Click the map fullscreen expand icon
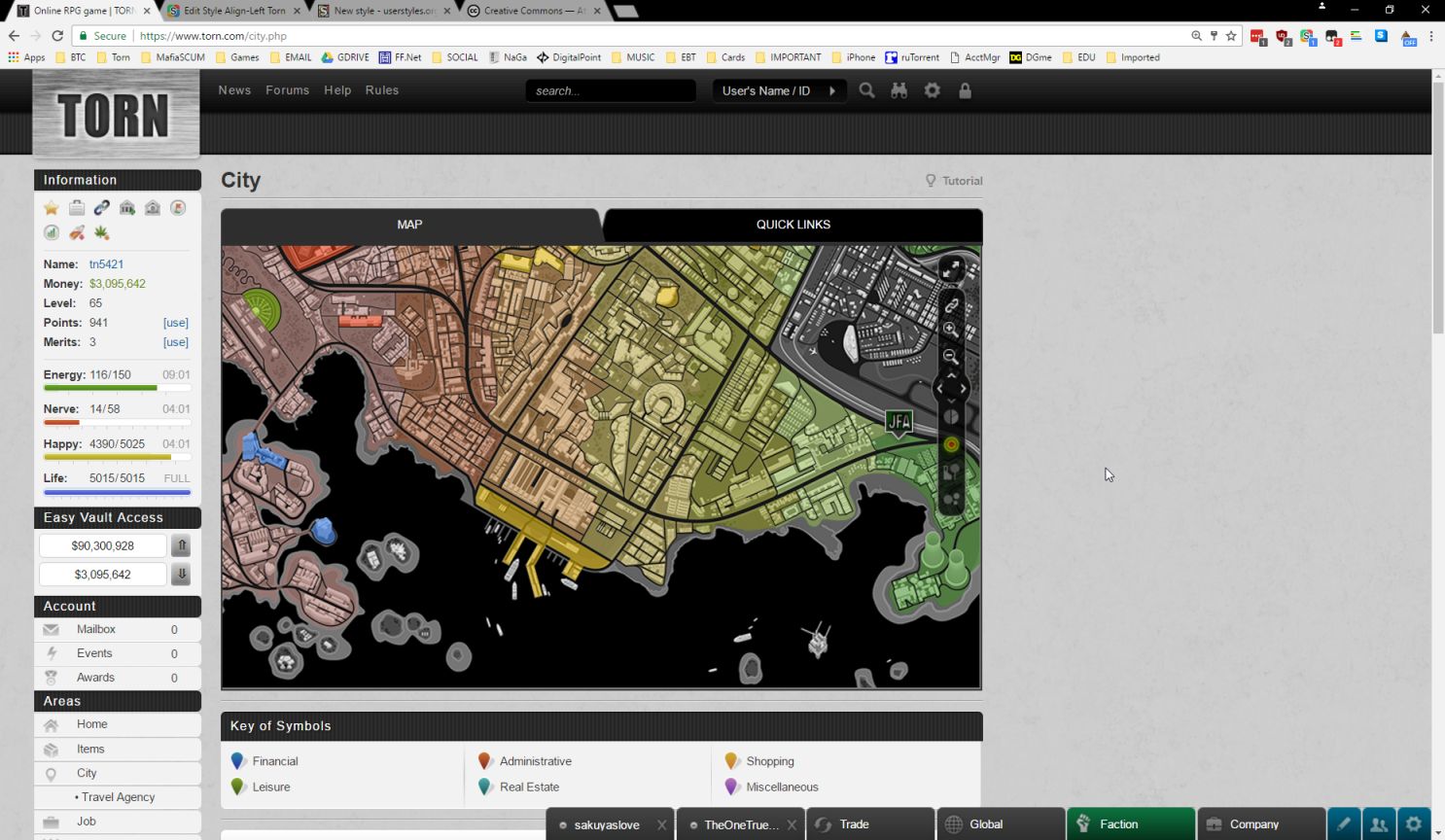Viewport: 1445px width, 840px height. pos(951,268)
